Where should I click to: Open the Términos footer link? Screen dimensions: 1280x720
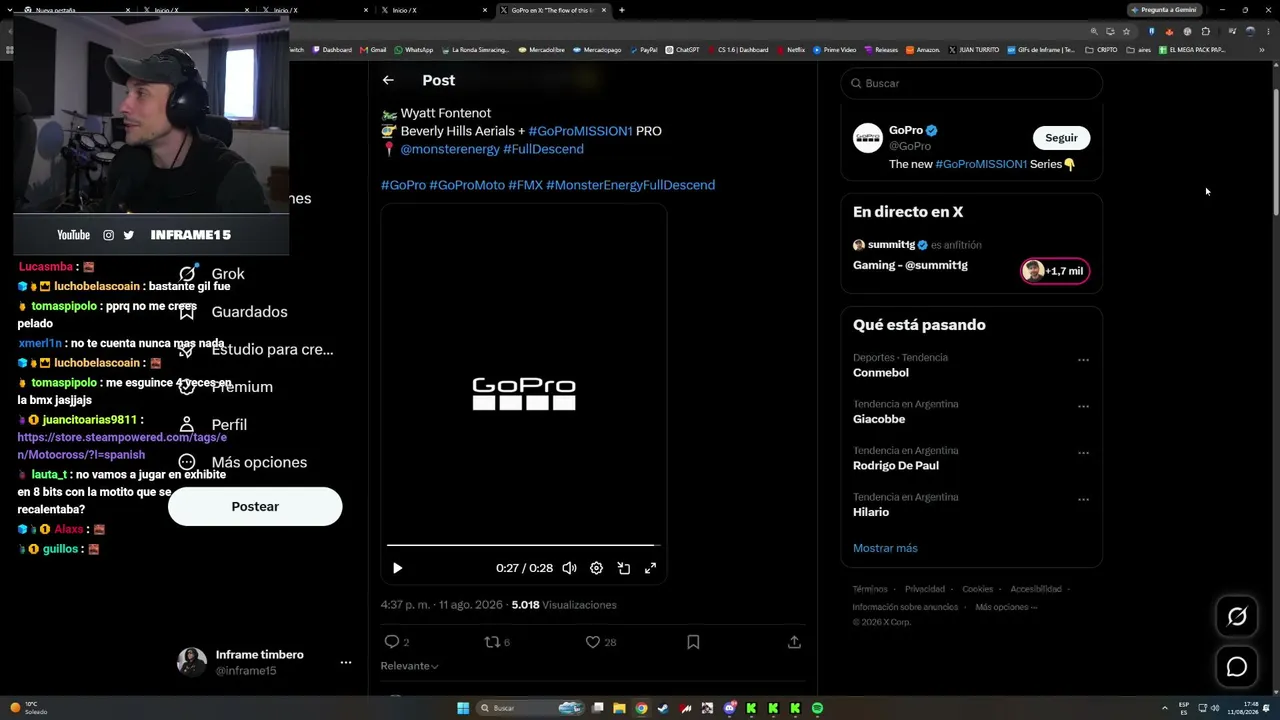(x=870, y=589)
